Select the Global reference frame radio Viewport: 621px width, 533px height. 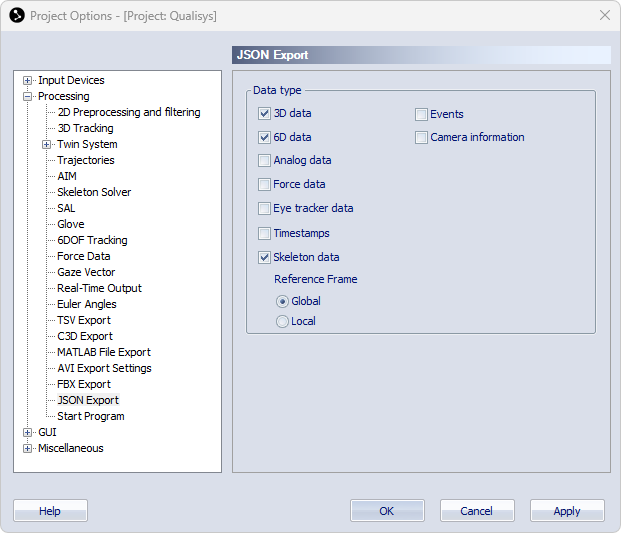pyautogui.click(x=282, y=302)
